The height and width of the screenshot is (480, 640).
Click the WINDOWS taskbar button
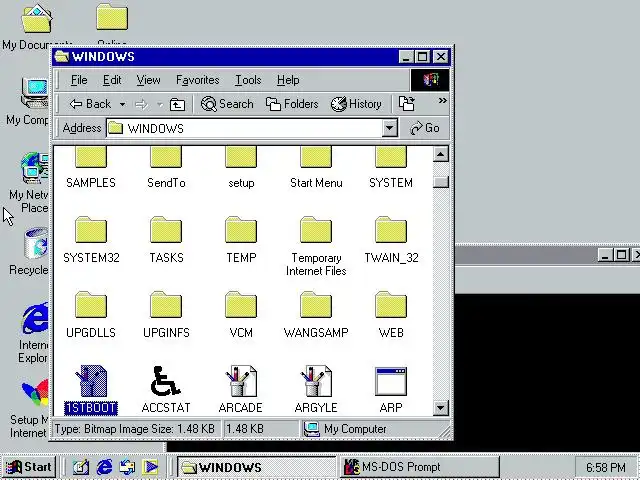point(256,467)
